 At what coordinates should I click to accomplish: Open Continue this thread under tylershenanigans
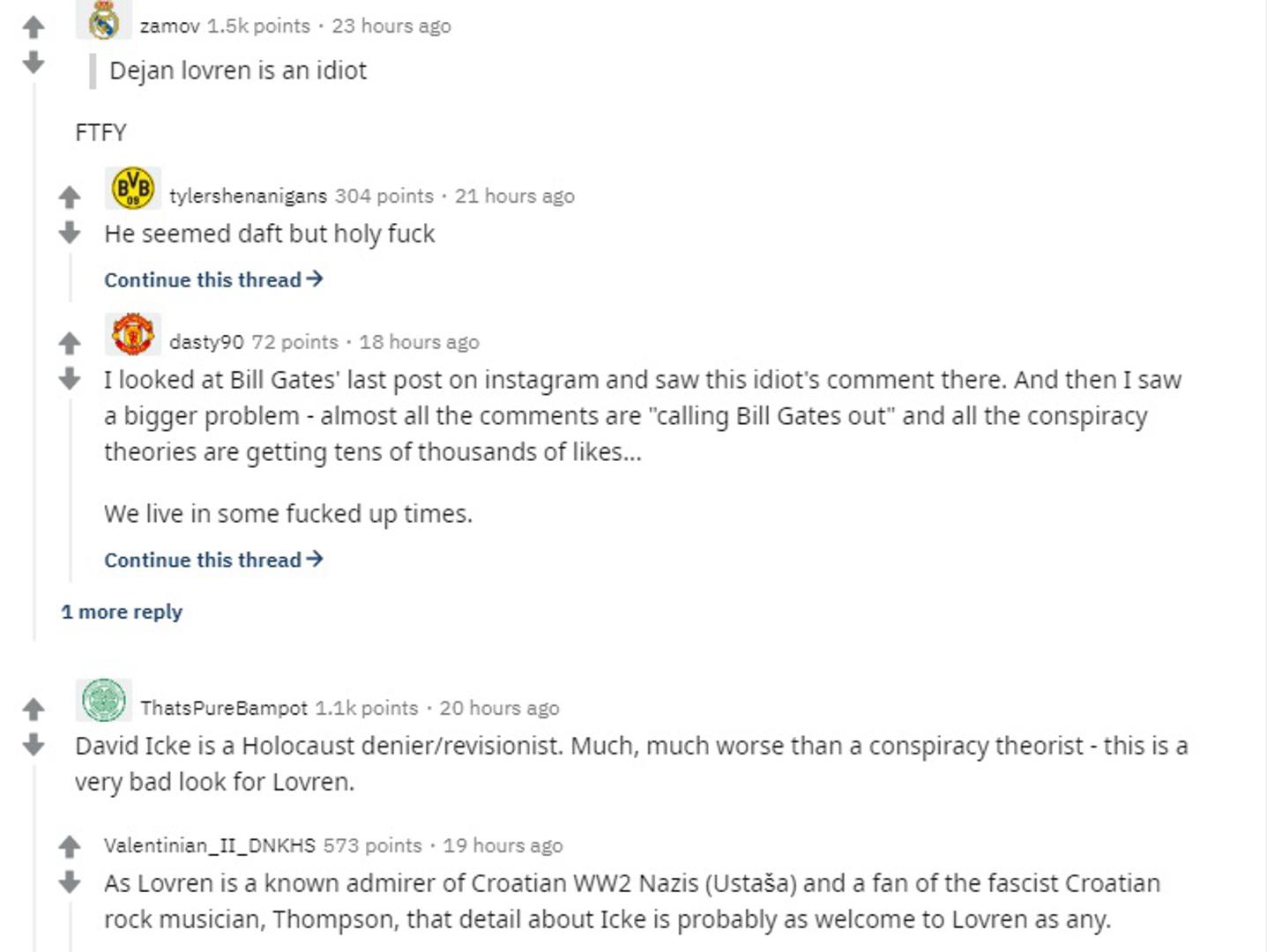pyautogui.click(x=213, y=279)
